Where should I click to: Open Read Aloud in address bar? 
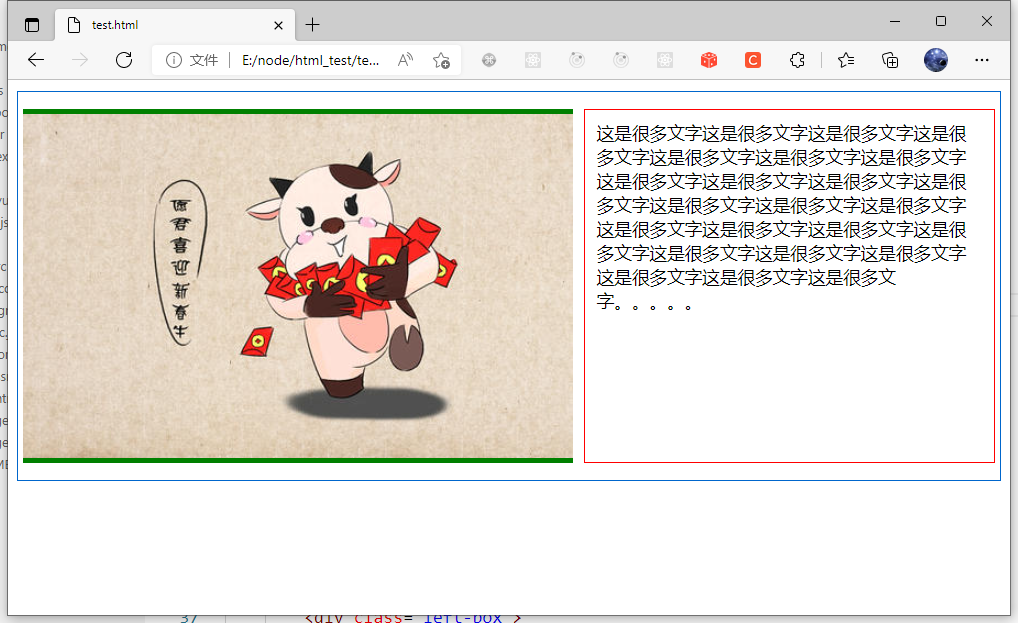coord(405,60)
